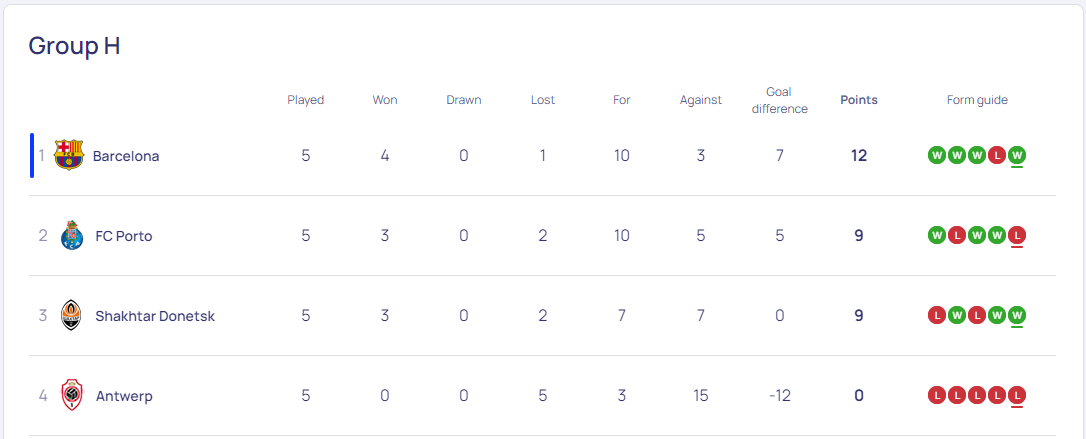The width and height of the screenshot is (1086, 439).
Task: Open the Shakhtar Donetsk team link
Action: click(x=155, y=316)
